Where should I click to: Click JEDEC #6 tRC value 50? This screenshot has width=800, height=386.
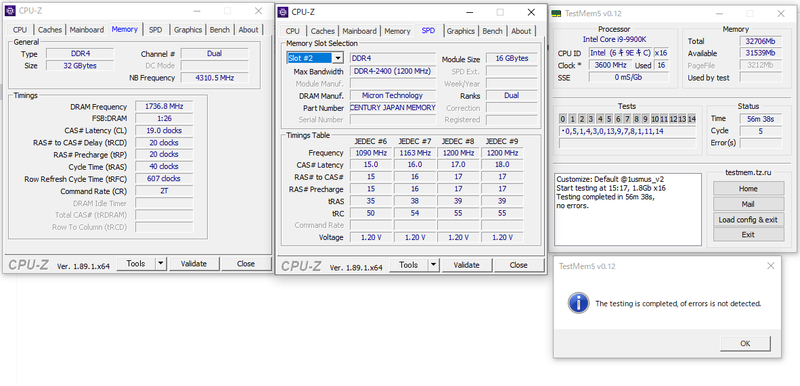click(x=371, y=213)
